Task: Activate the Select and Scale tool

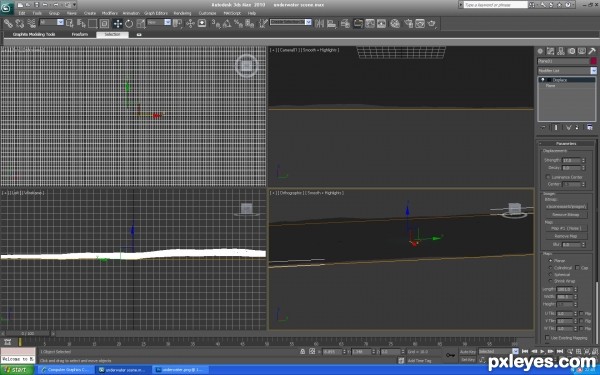Action: [141, 24]
